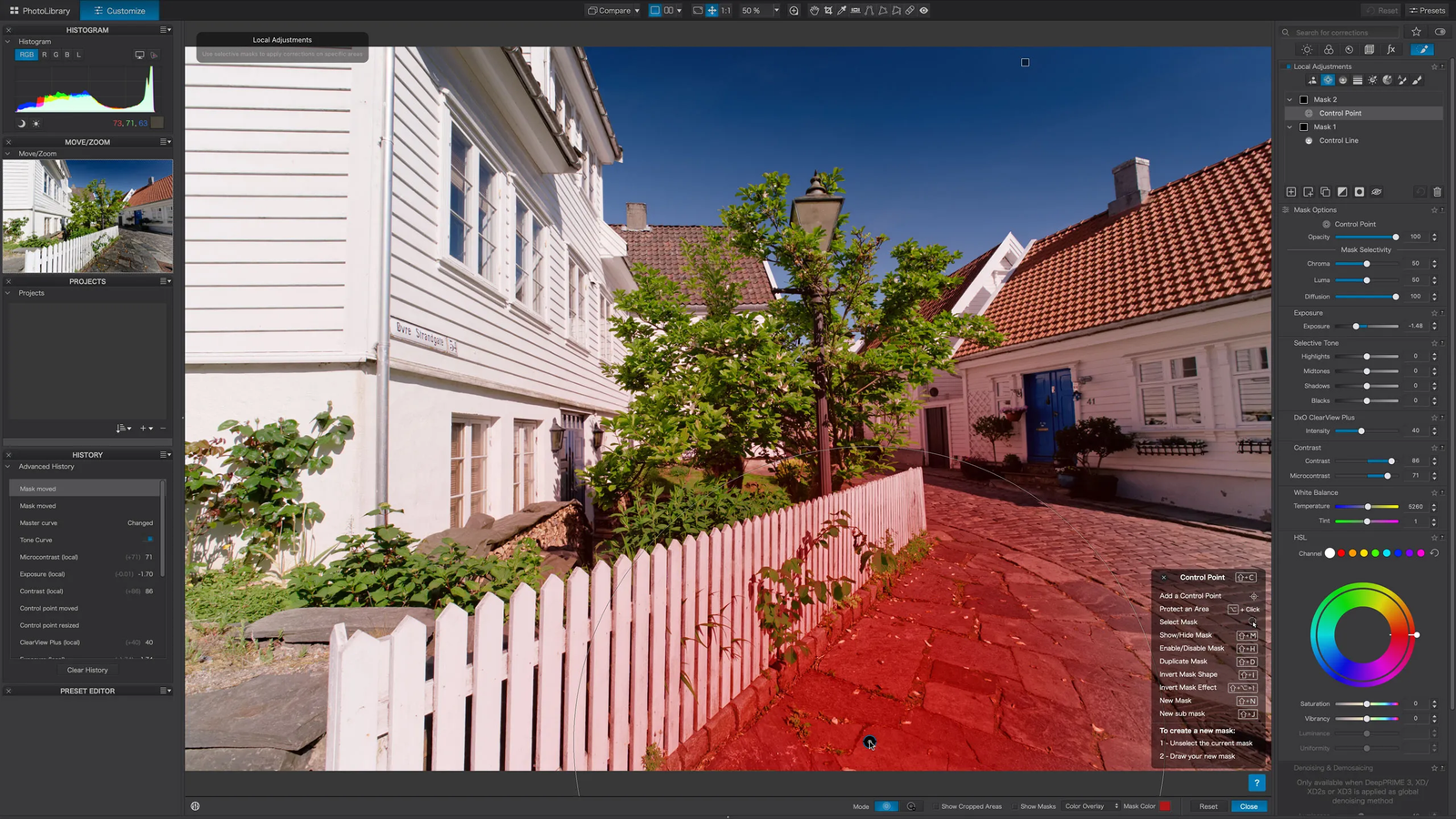Select the Hand tool in the top toolbar
This screenshot has width=1456, height=819.
pyautogui.click(x=814, y=11)
